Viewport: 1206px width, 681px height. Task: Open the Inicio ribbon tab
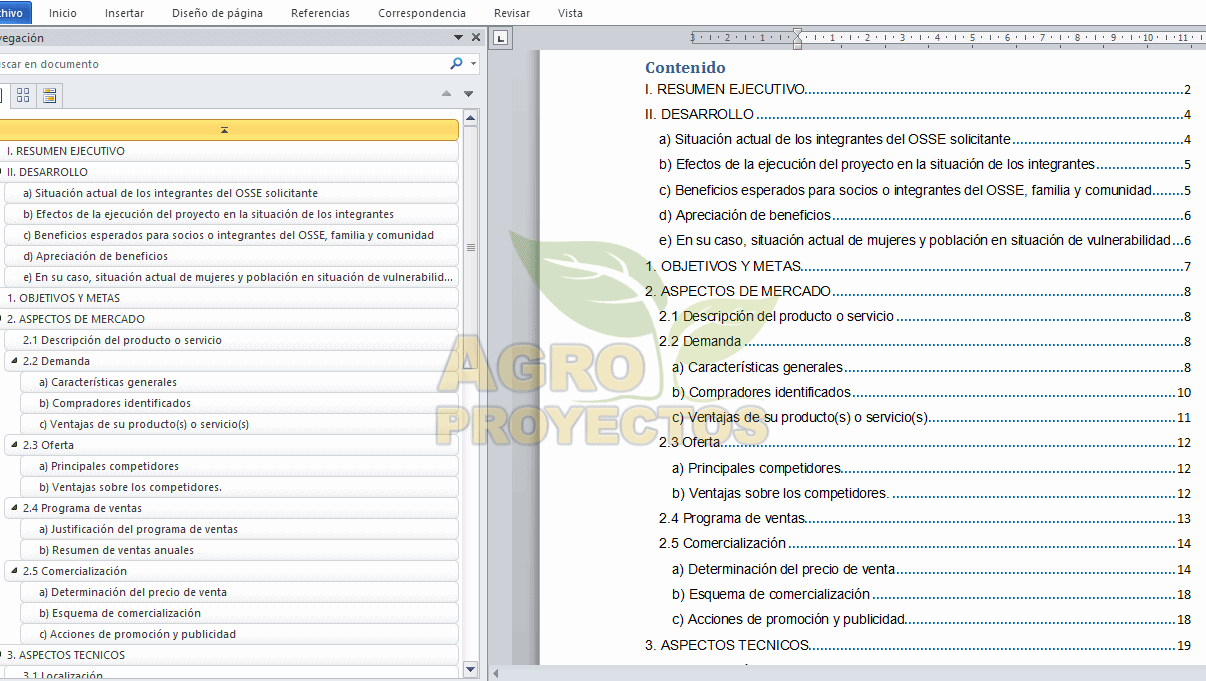tap(62, 13)
